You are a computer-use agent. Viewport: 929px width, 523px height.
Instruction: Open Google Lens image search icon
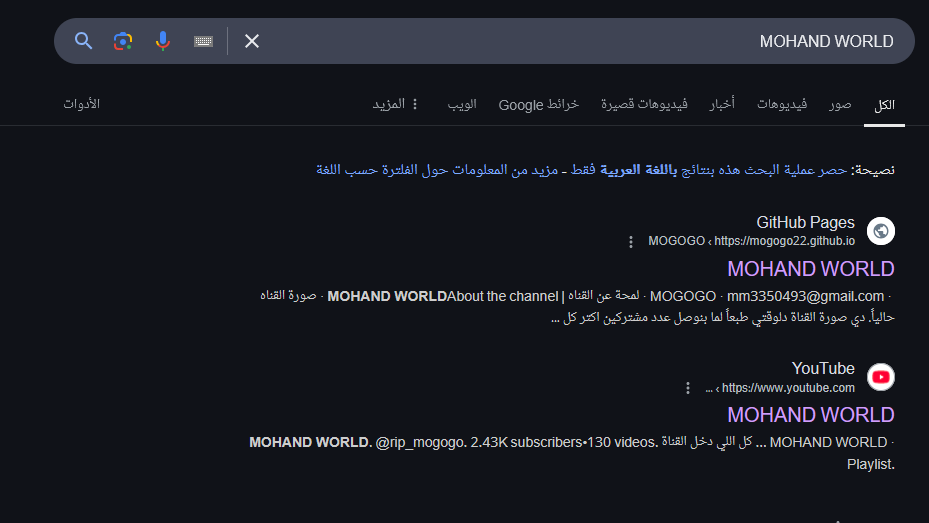coord(123,41)
